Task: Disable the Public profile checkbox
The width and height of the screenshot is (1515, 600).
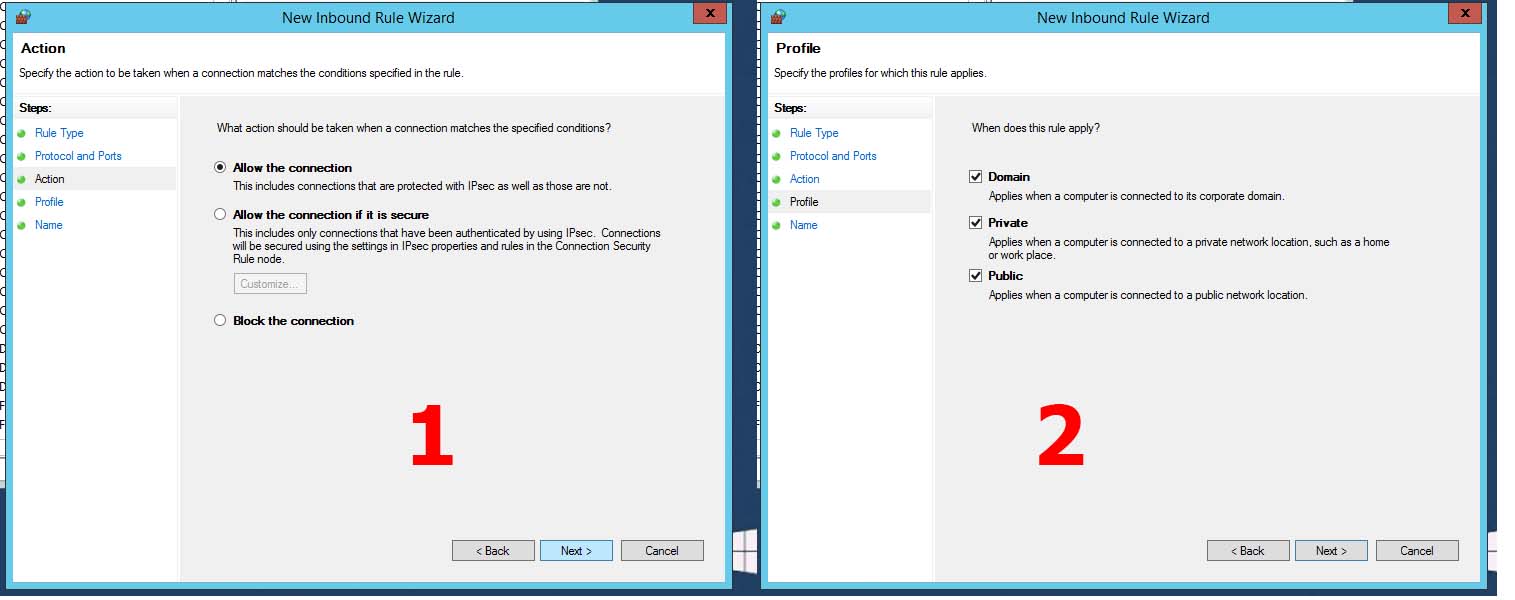Action: click(x=976, y=276)
